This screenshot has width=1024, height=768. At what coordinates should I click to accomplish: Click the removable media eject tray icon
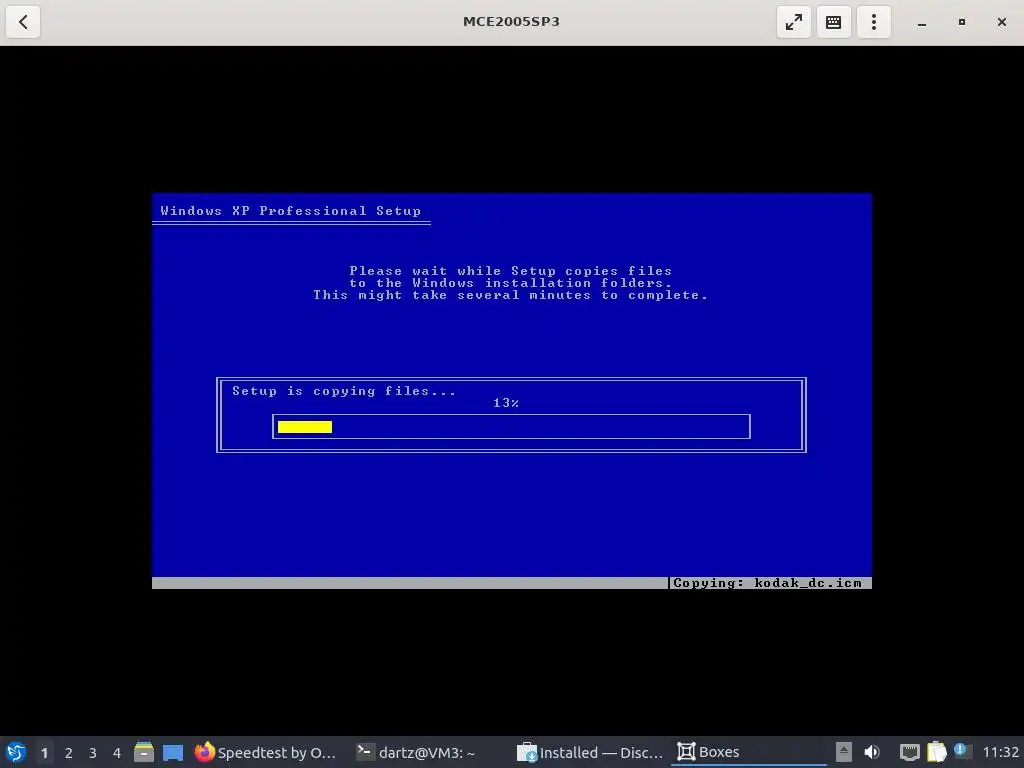(x=843, y=752)
